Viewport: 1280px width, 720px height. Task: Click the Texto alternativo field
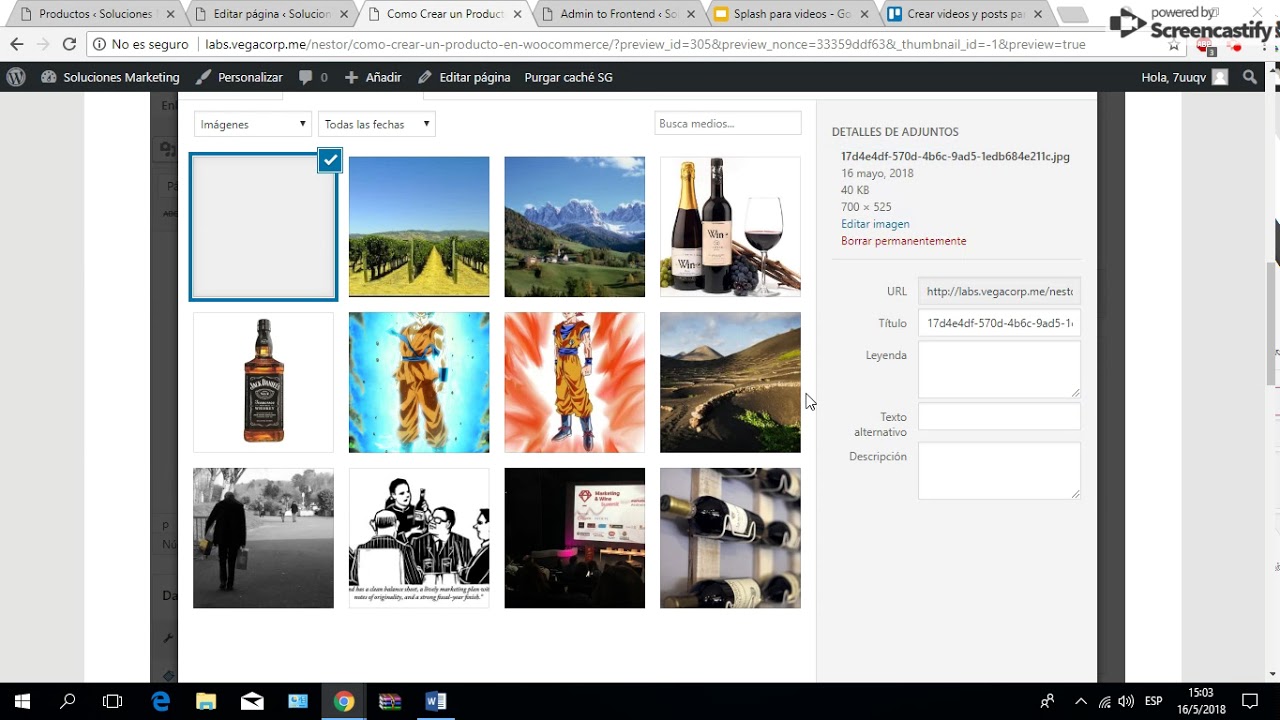click(999, 417)
